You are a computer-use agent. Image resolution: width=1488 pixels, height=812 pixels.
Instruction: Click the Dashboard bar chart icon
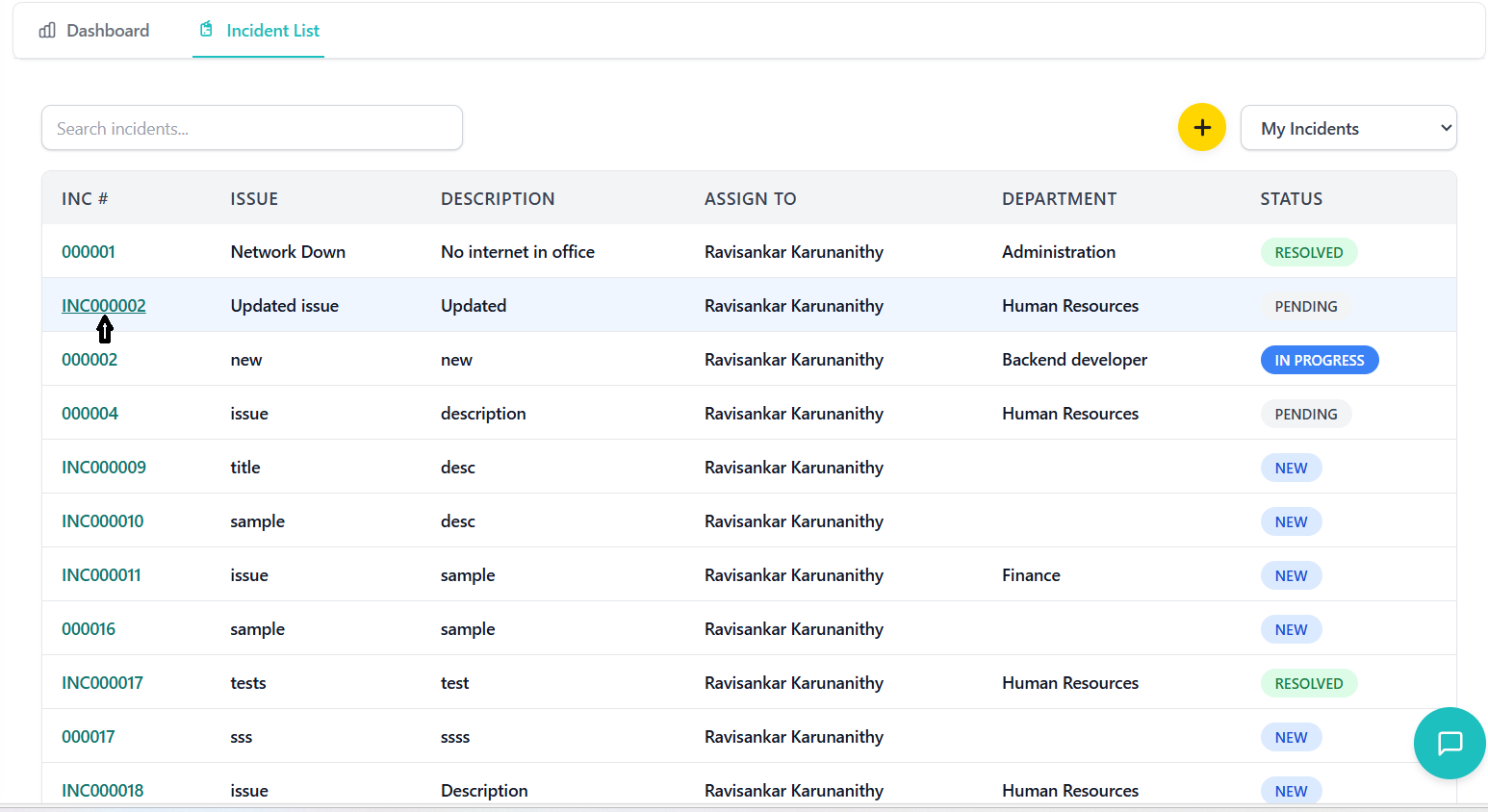pos(47,31)
